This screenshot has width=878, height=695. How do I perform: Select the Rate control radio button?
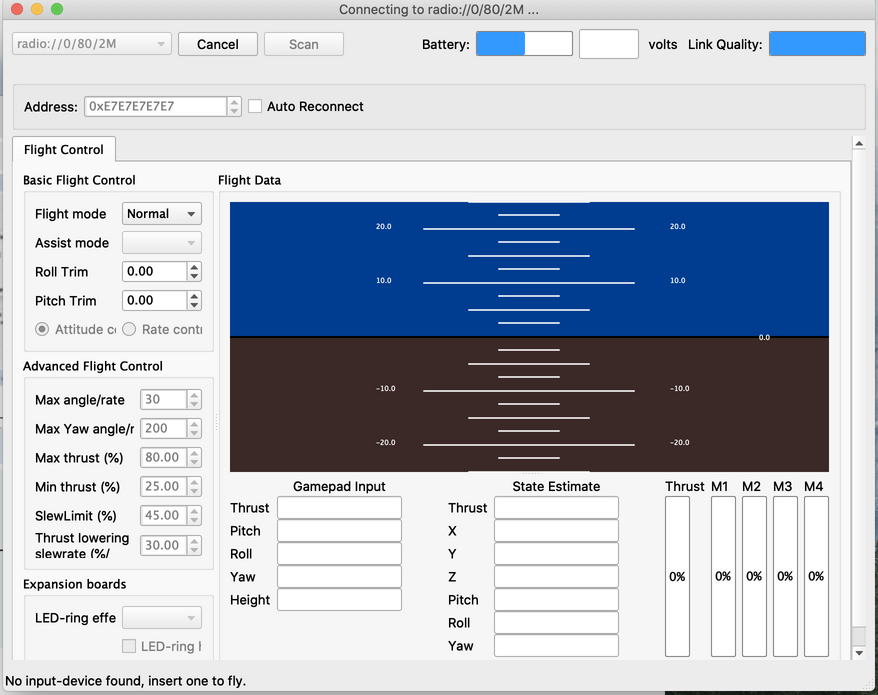(x=129, y=329)
